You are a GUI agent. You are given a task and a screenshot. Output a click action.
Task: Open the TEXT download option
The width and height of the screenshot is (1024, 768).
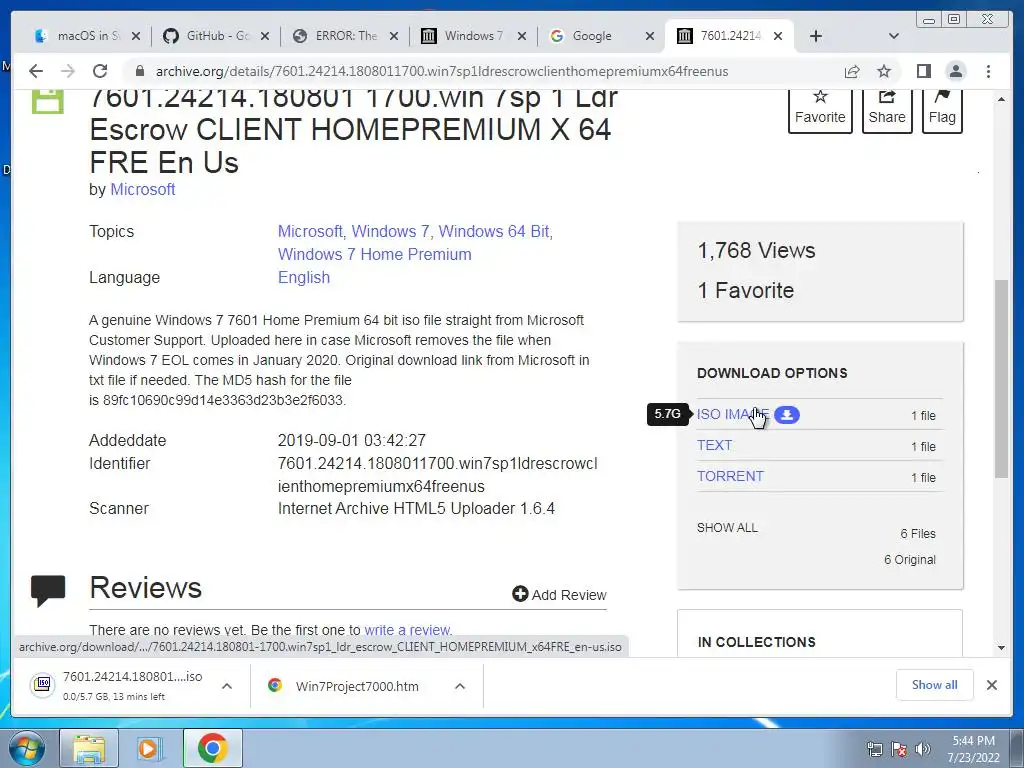[x=714, y=445]
